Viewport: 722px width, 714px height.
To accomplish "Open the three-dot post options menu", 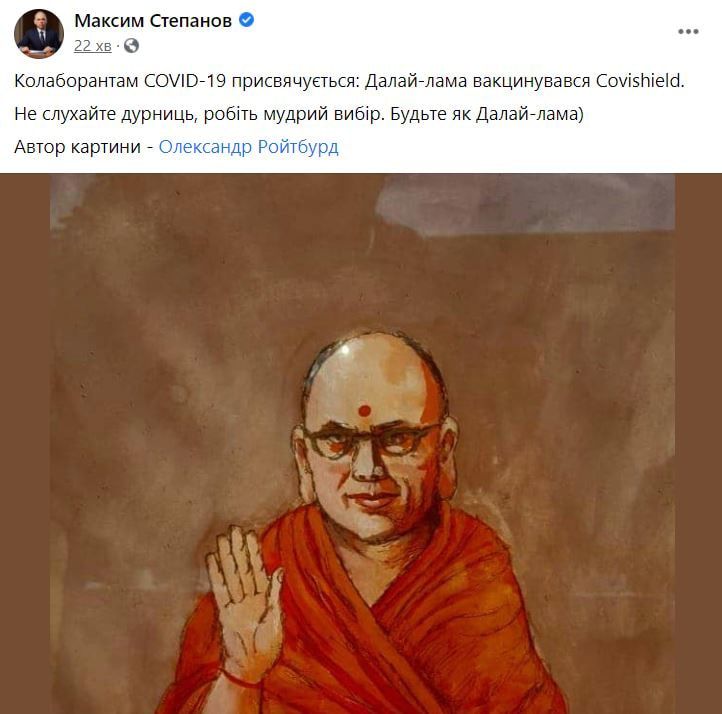I will click(688, 32).
